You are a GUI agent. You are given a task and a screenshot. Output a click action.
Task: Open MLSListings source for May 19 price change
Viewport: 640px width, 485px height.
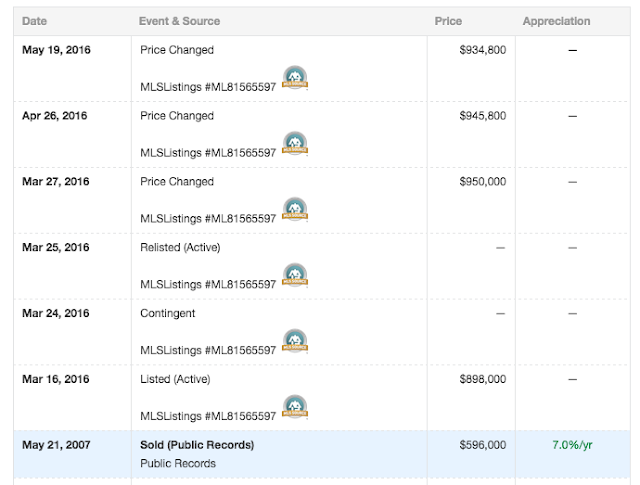(x=208, y=87)
